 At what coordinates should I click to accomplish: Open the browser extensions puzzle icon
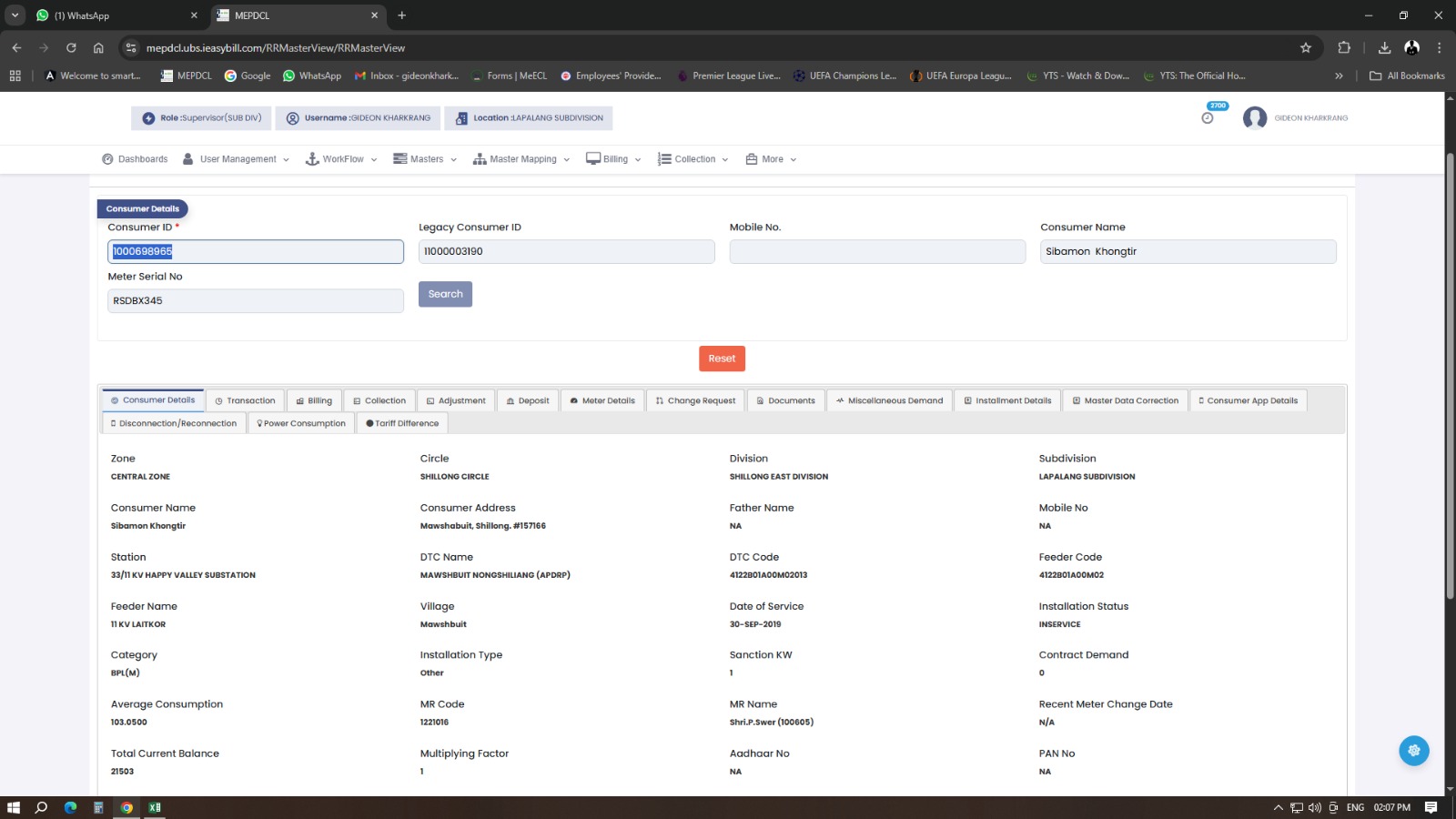click(1344, 48)
